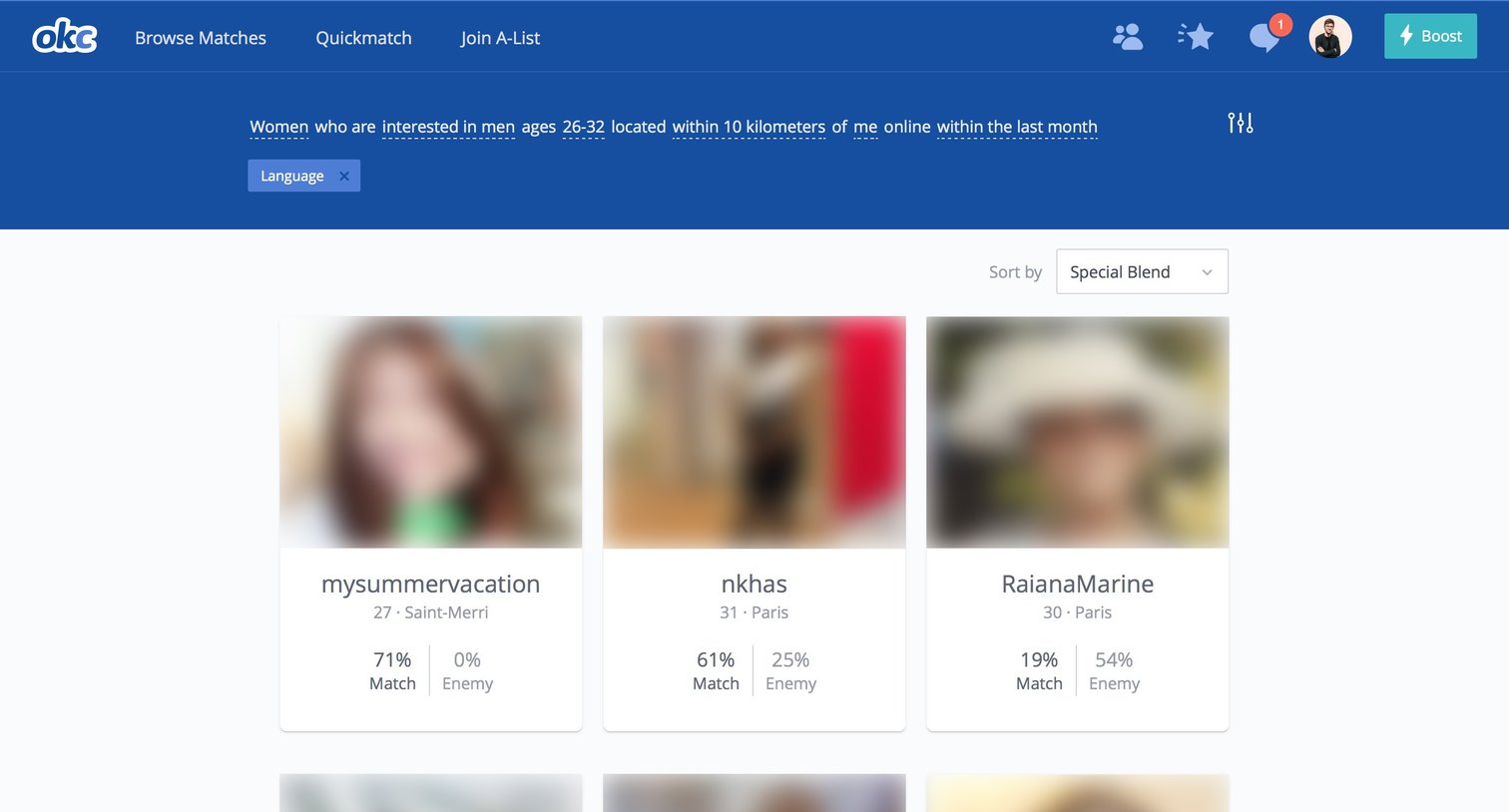Image resolution: width=1509 pixels, height=812 pixels.
Task: Edit the within the last month filter
Action: click(1017, 127)
